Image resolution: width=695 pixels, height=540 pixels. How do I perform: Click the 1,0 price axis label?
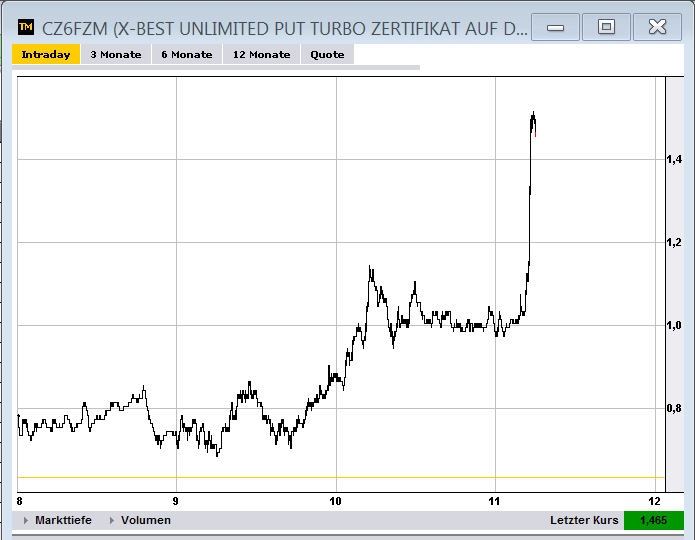(674, 325)
